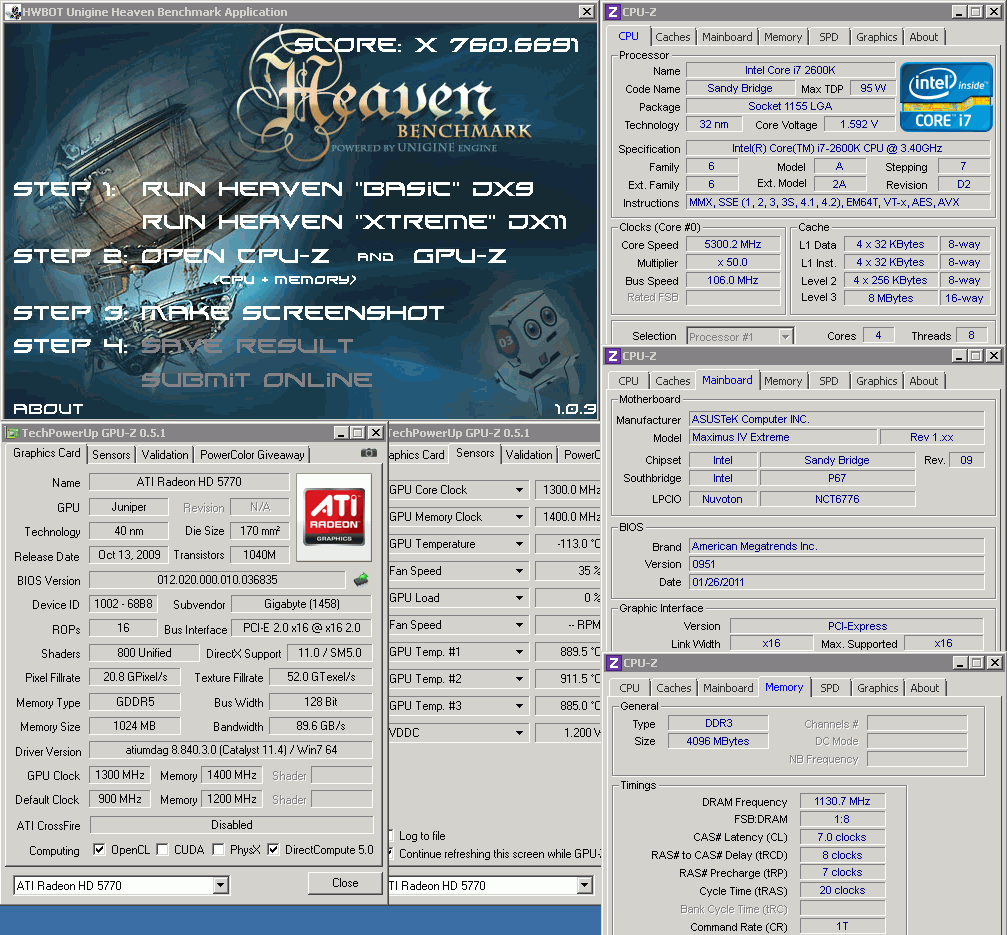The image size is (1007, 935).
Task: Switch to Sensors tab in left GPU-Z window
Action: (111, 455)
